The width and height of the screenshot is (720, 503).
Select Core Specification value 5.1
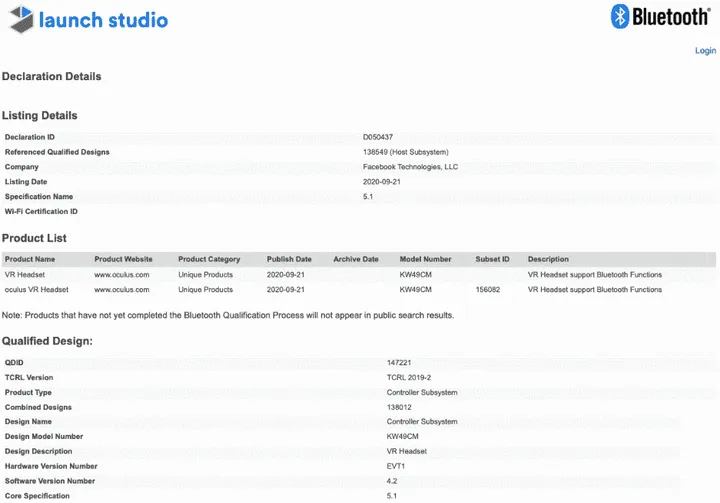[391, 496]
